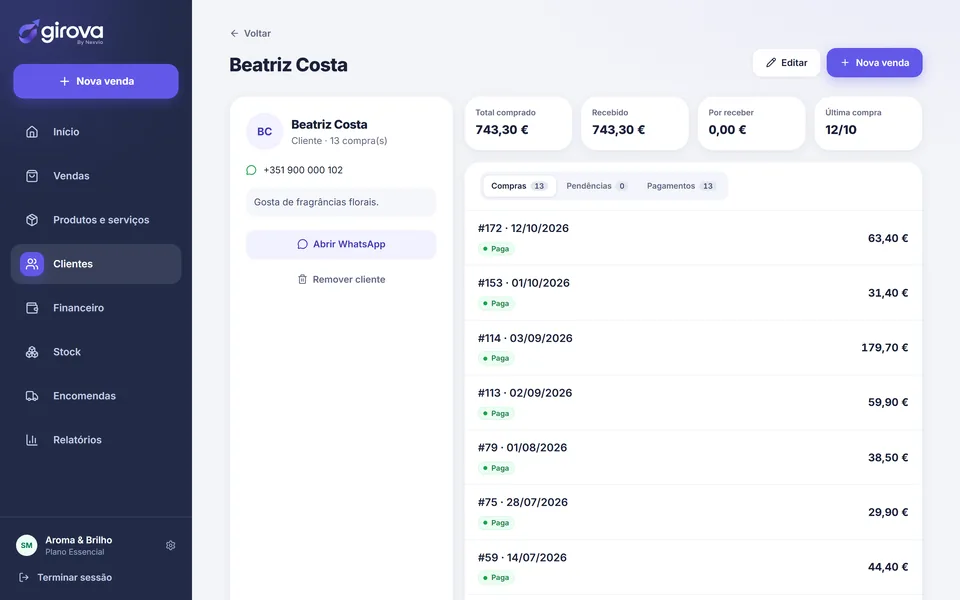Viewport: 960px width, 600px height.
Task: Open Vendas from the sidebar
Action: point(96,176)
